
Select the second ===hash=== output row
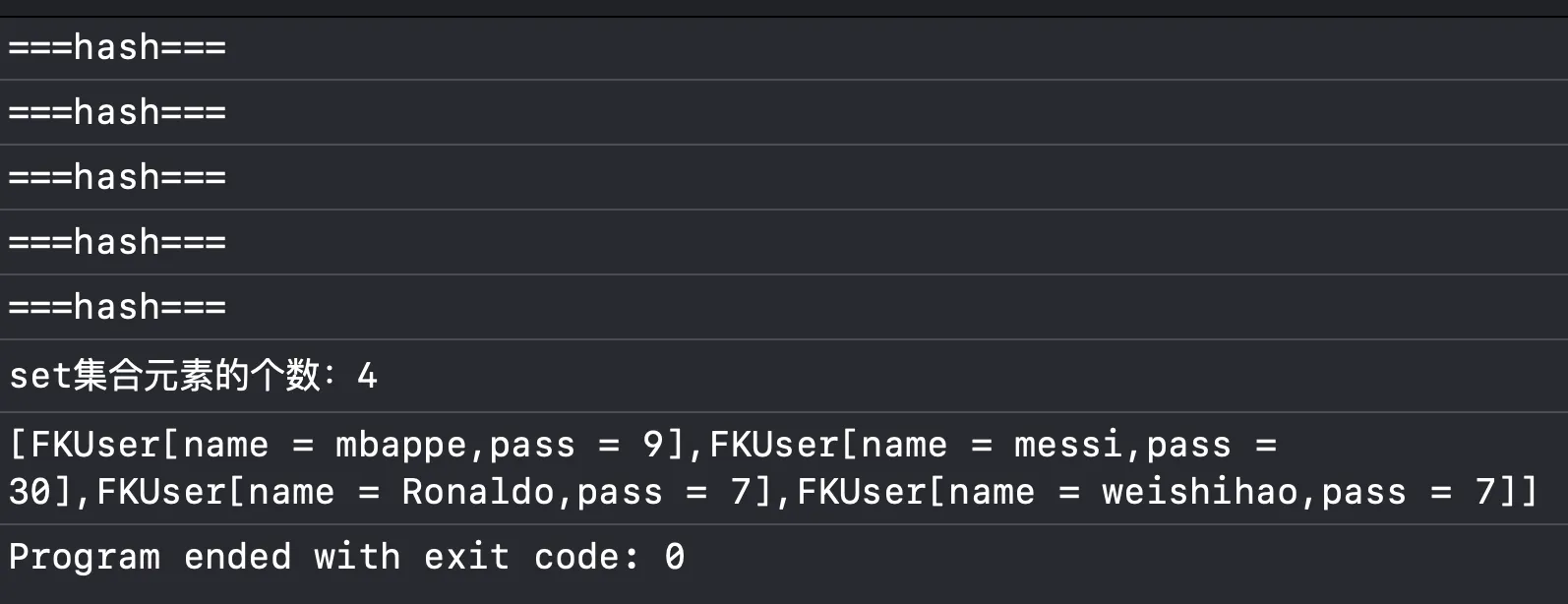coord(784,112)
